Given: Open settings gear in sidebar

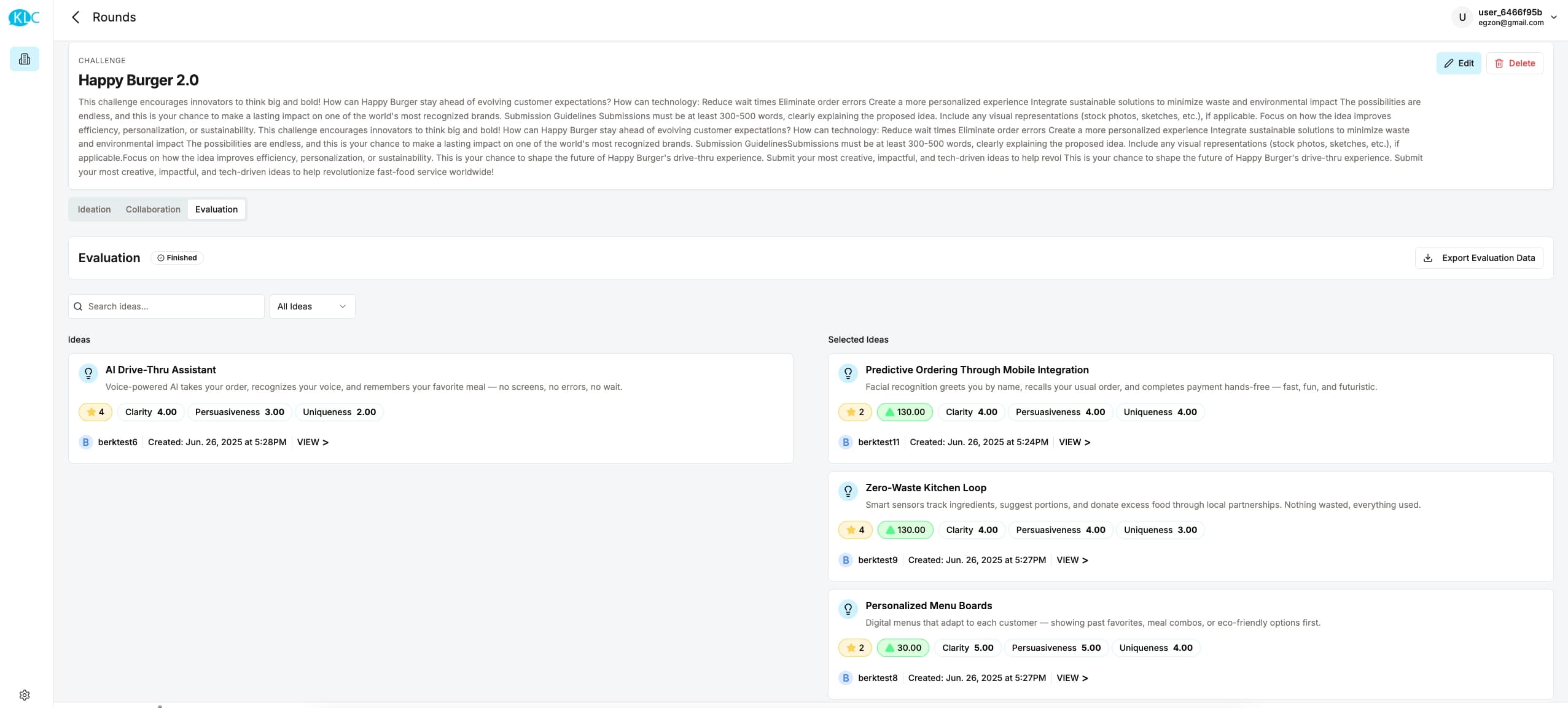Looking at the screenshot, I should pos(25,694).
